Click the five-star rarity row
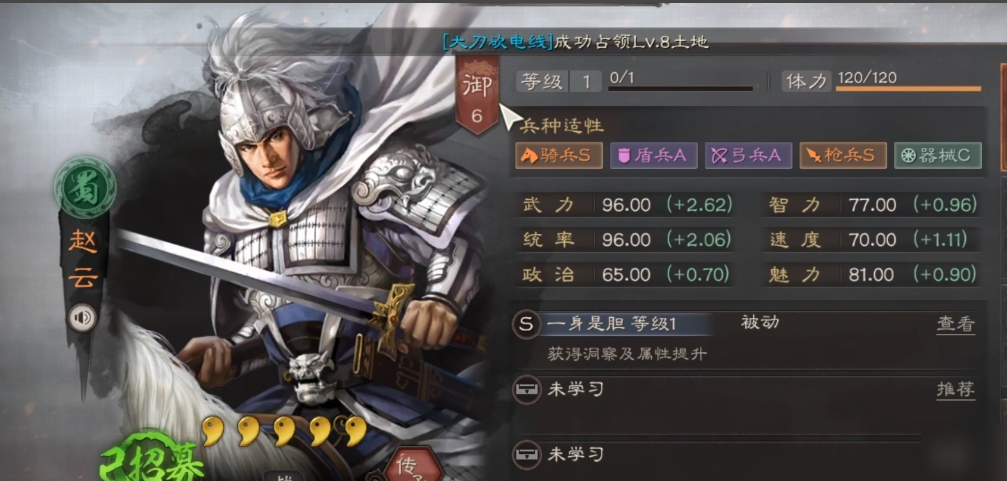This screenshot has width=1007, height=481. (x=285, y=432)
